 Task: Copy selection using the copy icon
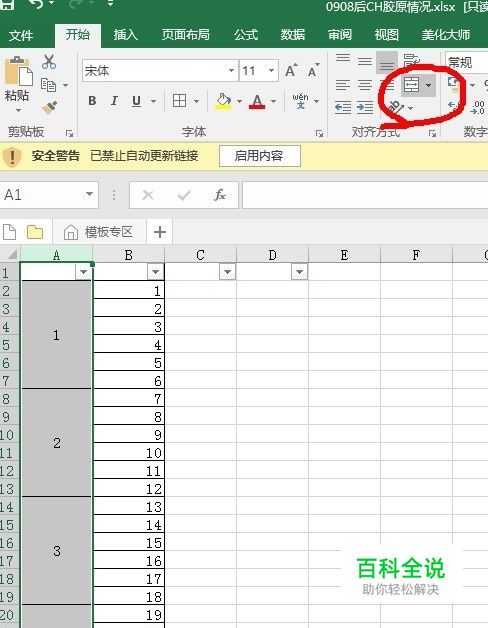pyautogui.click(x=48, y=85)
